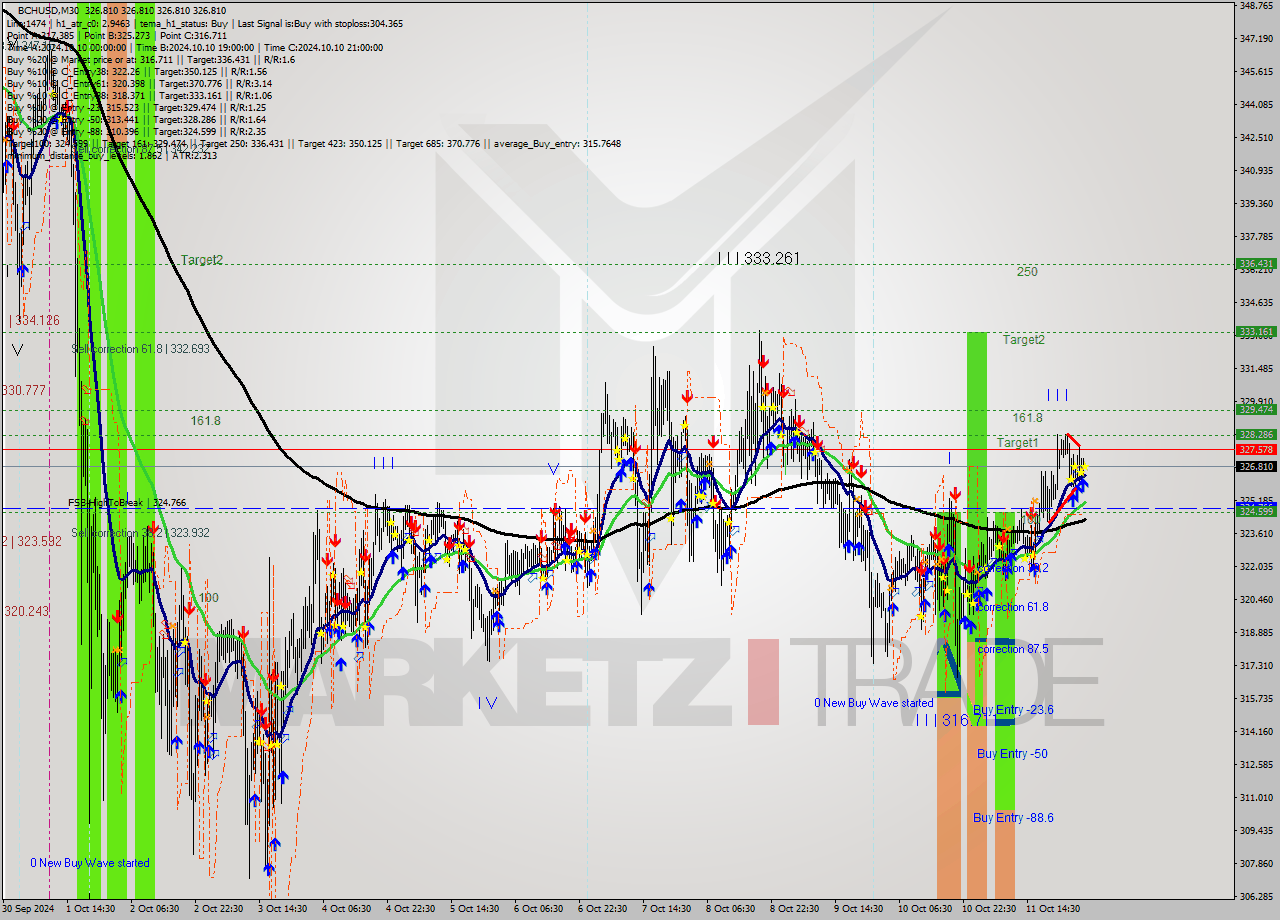Image resolution: width=1280 pixels, height=920 pixels.
Task: Click the '7 Oct 14:30' time axis label
Action: pyautogui.click(x=667, y=909)
